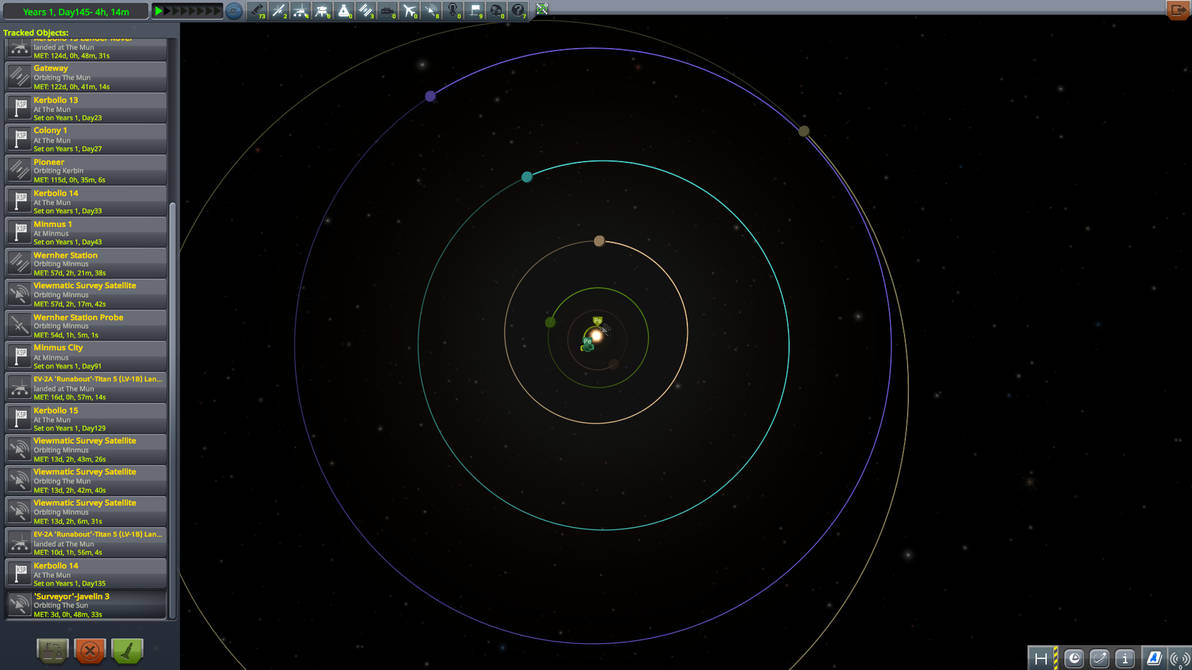Click the green time warp play arrow
1192x670 pixels.
click(x=159, y=11)
